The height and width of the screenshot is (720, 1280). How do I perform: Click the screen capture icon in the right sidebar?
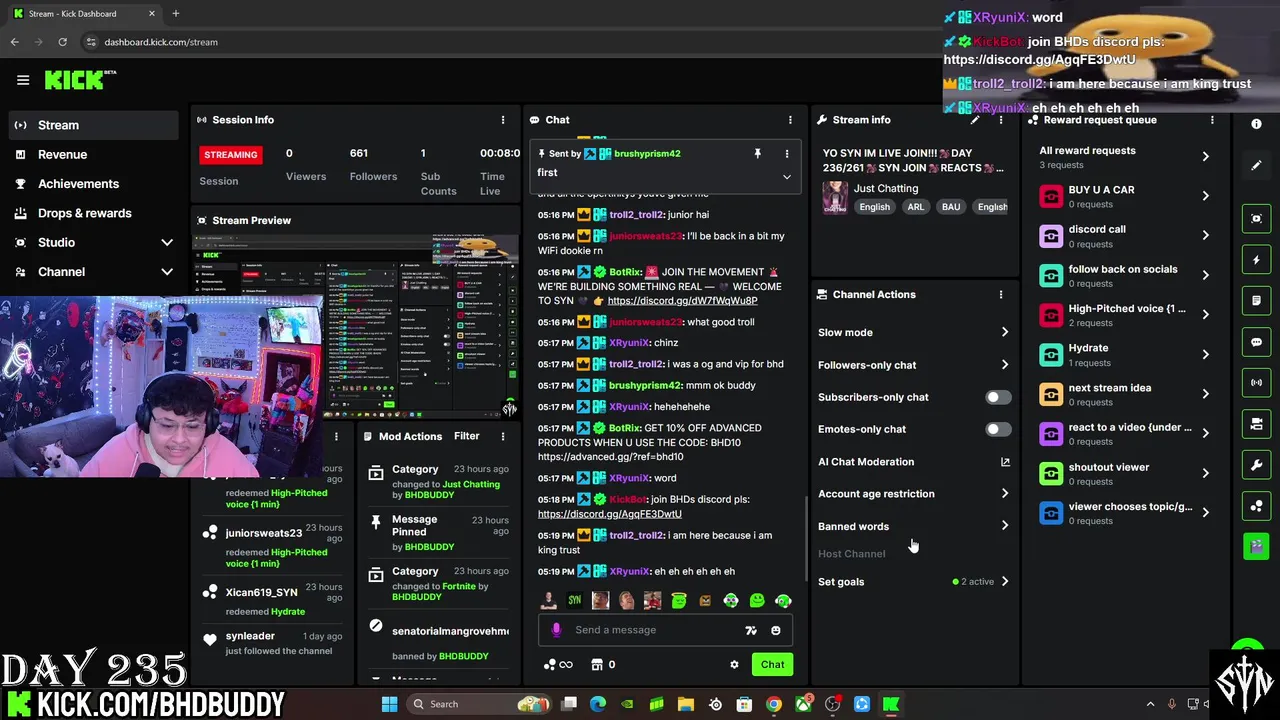click(1256, 219)
